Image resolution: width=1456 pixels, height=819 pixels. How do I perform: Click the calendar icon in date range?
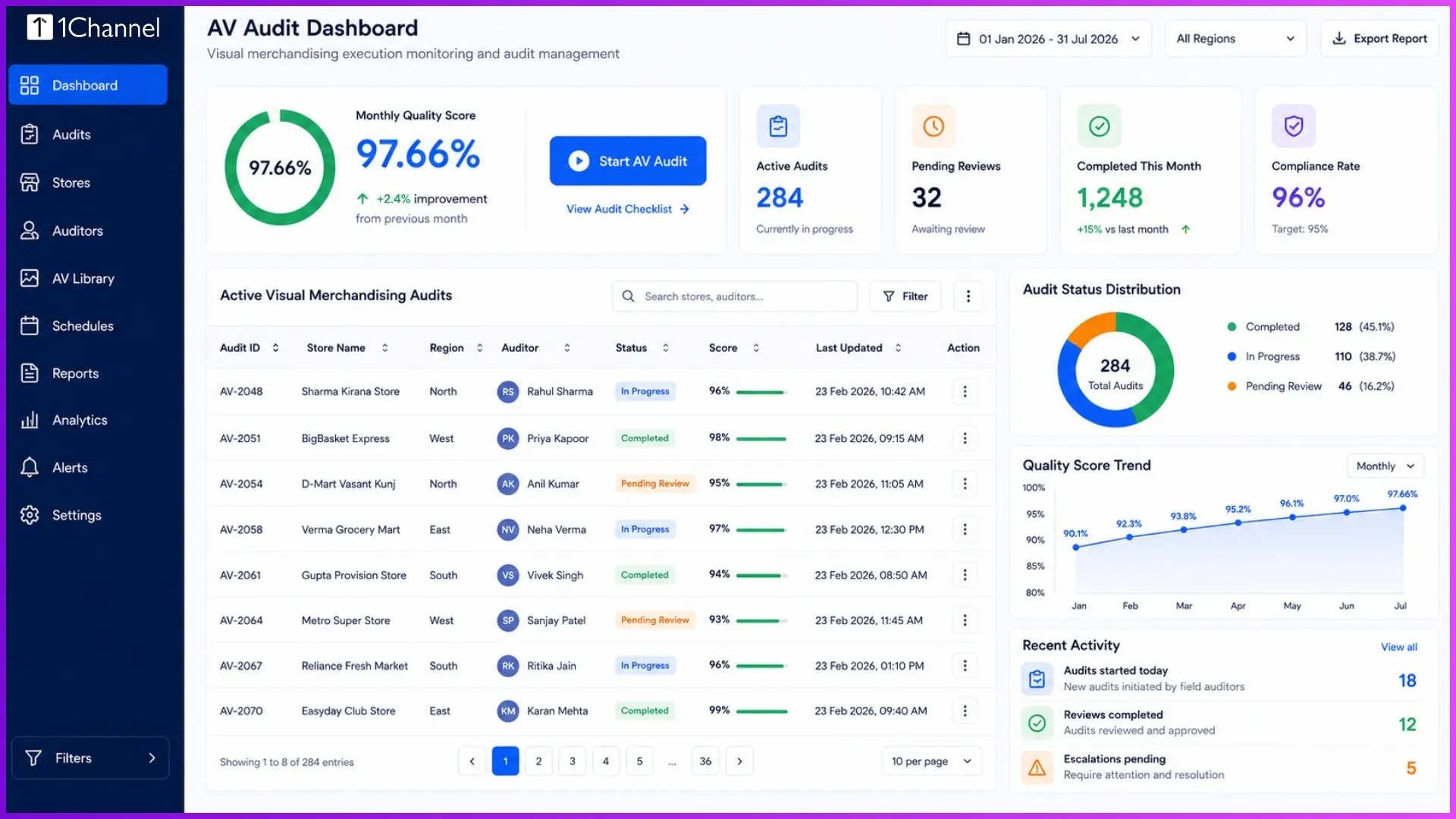963,39
